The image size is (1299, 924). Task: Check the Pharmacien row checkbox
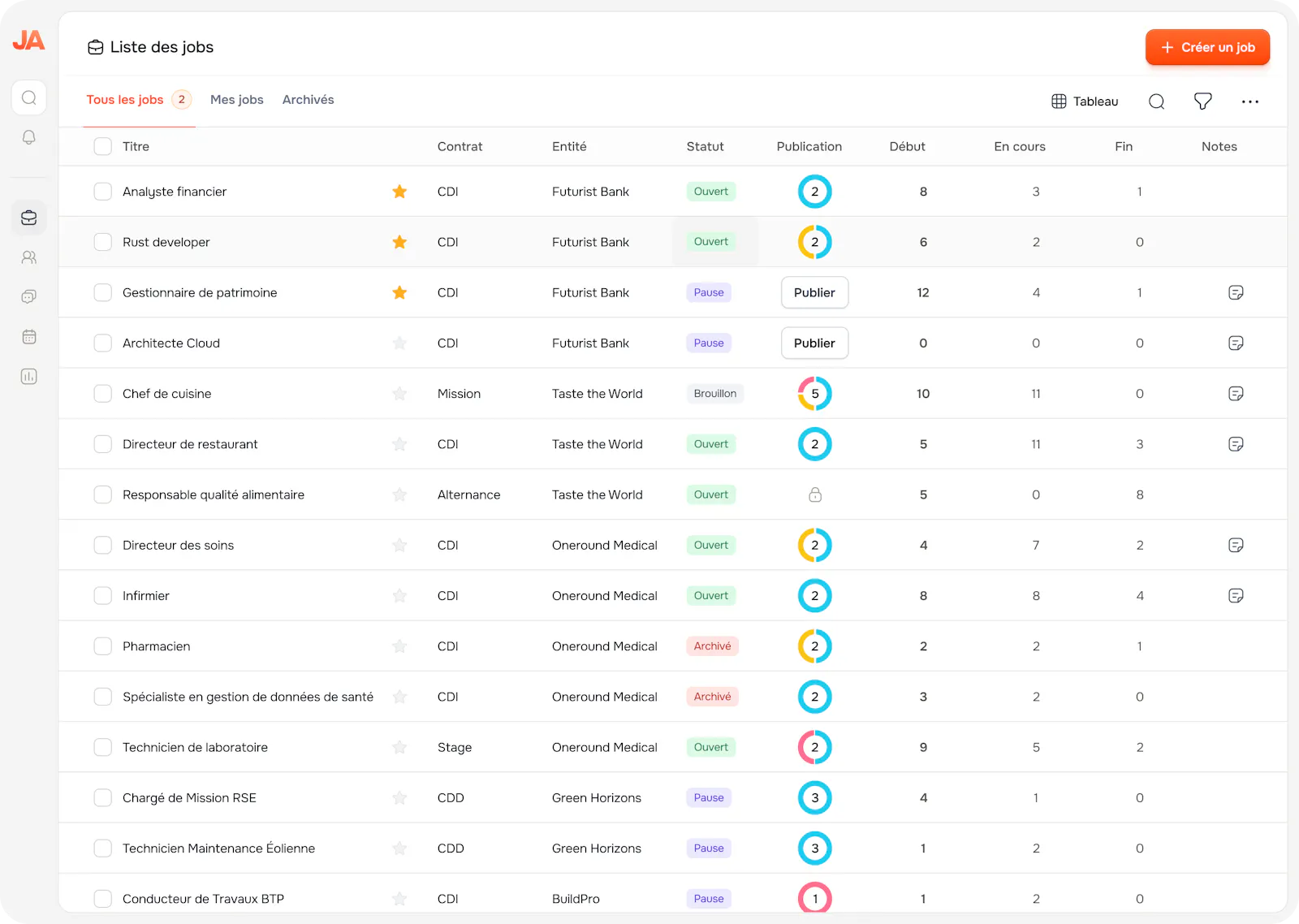click(103, 646)
